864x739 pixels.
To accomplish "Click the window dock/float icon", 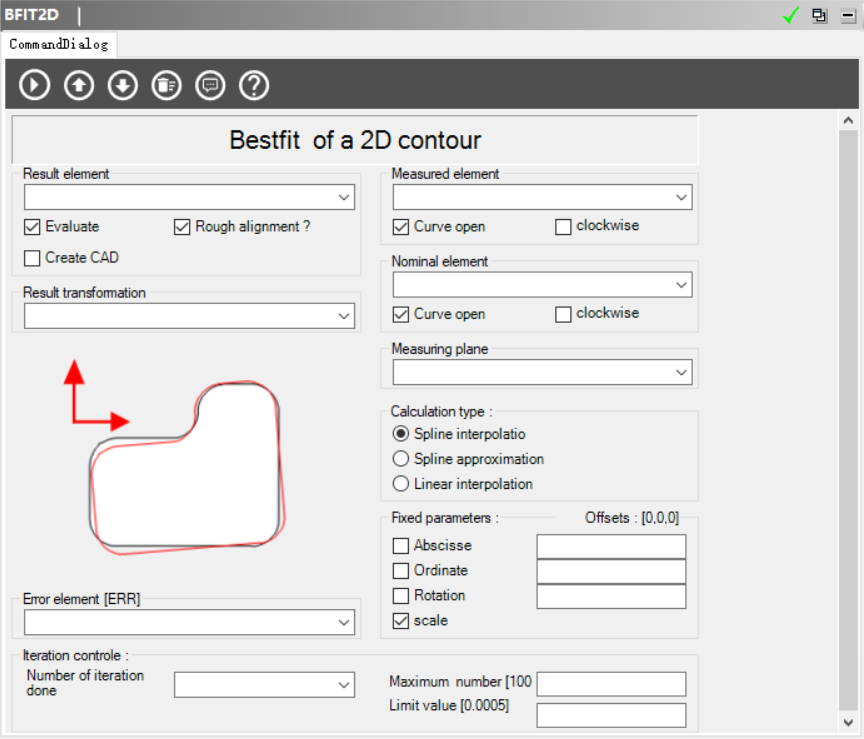I will [820, 15].
